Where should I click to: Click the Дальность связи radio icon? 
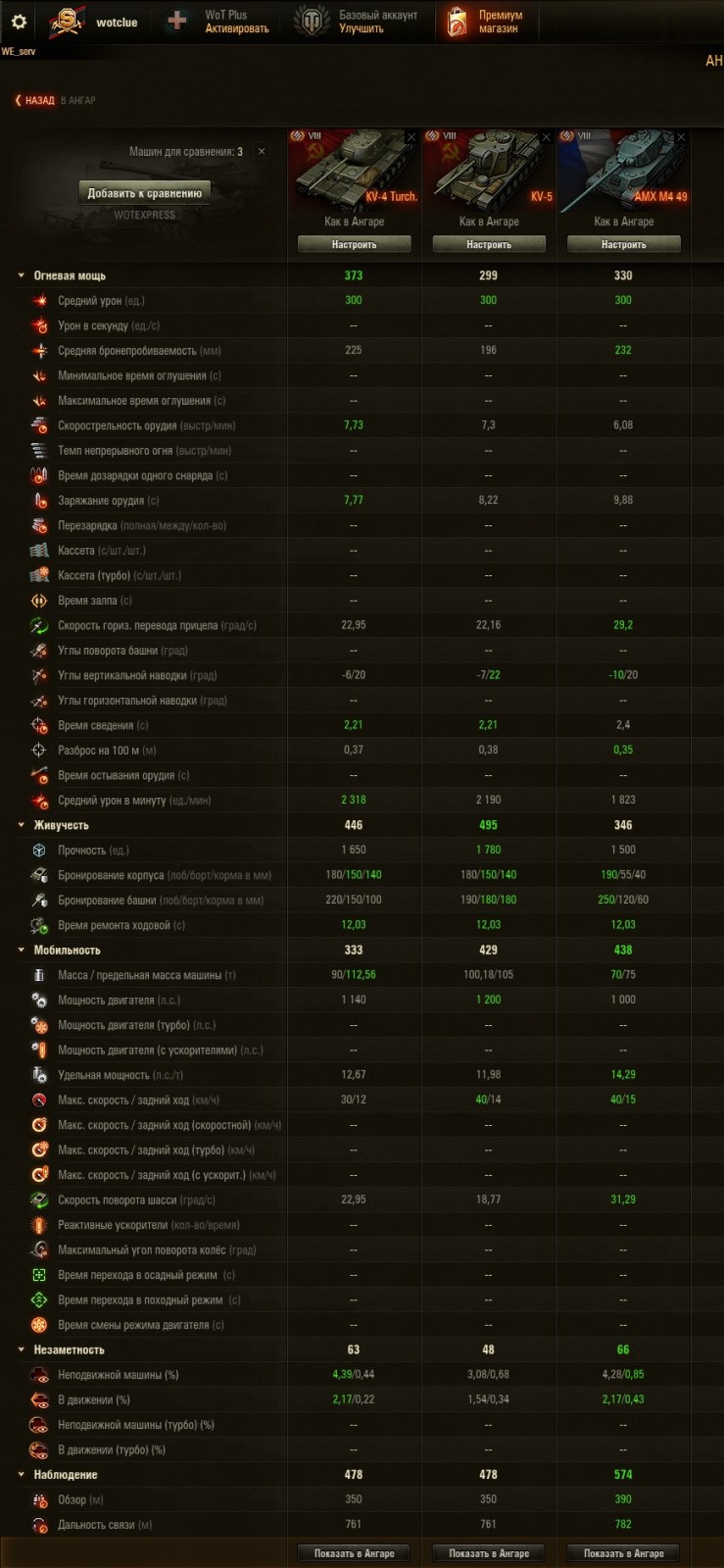[x=39, y=1524]
